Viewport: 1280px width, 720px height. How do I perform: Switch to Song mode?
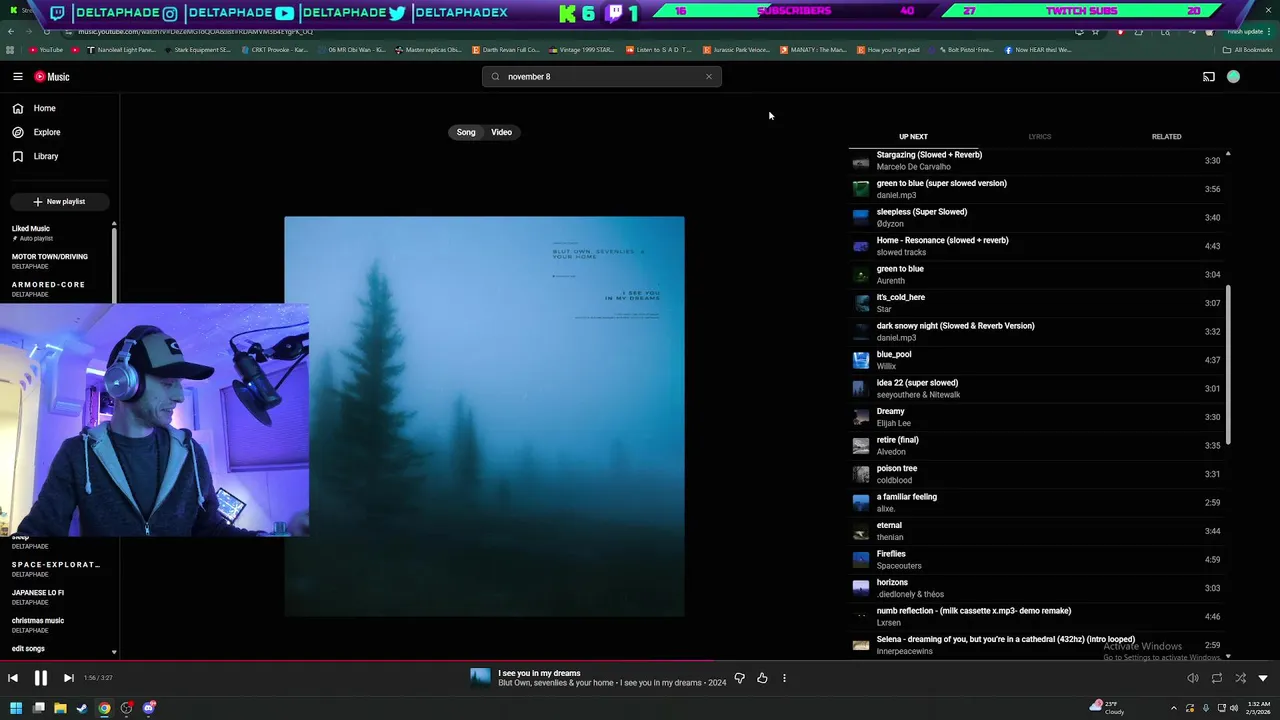tap(466, 132)
